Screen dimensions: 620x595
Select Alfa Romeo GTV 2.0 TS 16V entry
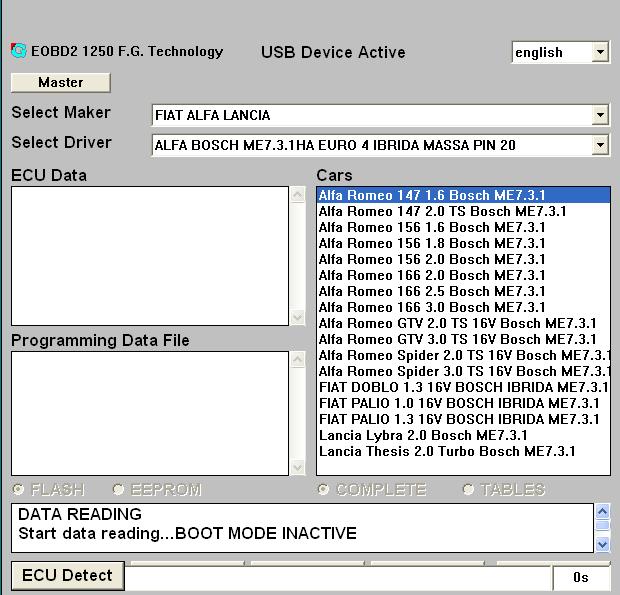[x=463, y=323]
